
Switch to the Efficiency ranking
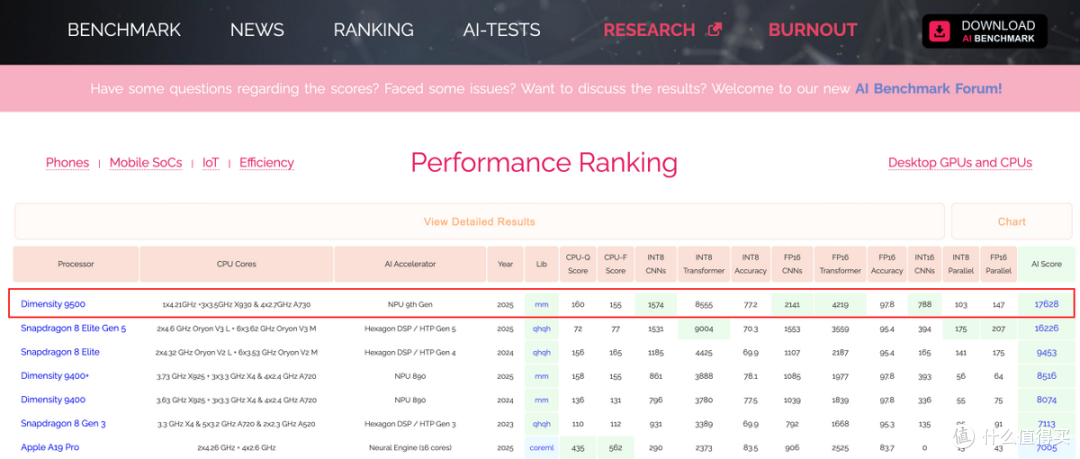click(267, 163)
